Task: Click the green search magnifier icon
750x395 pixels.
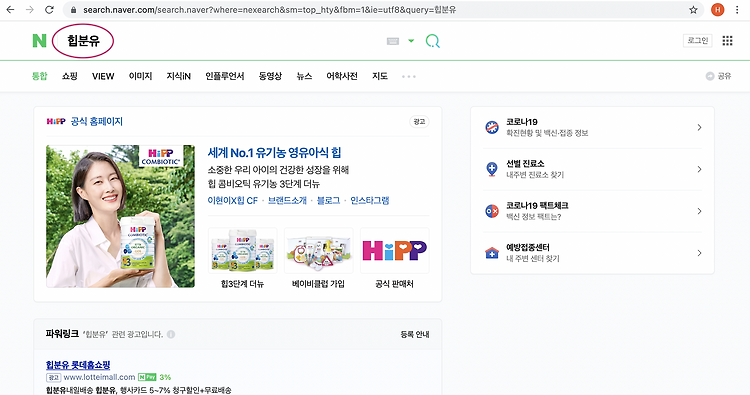Action: coord(432,41)
